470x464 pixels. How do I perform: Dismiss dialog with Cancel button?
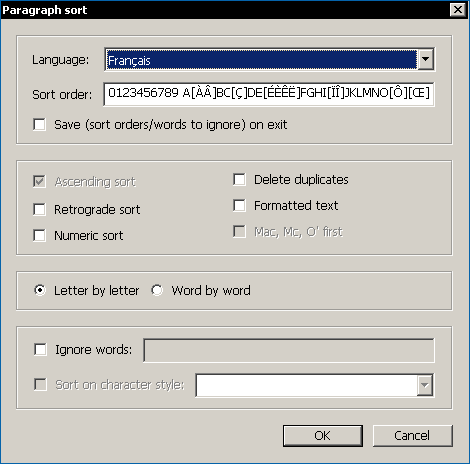(412, 436)
